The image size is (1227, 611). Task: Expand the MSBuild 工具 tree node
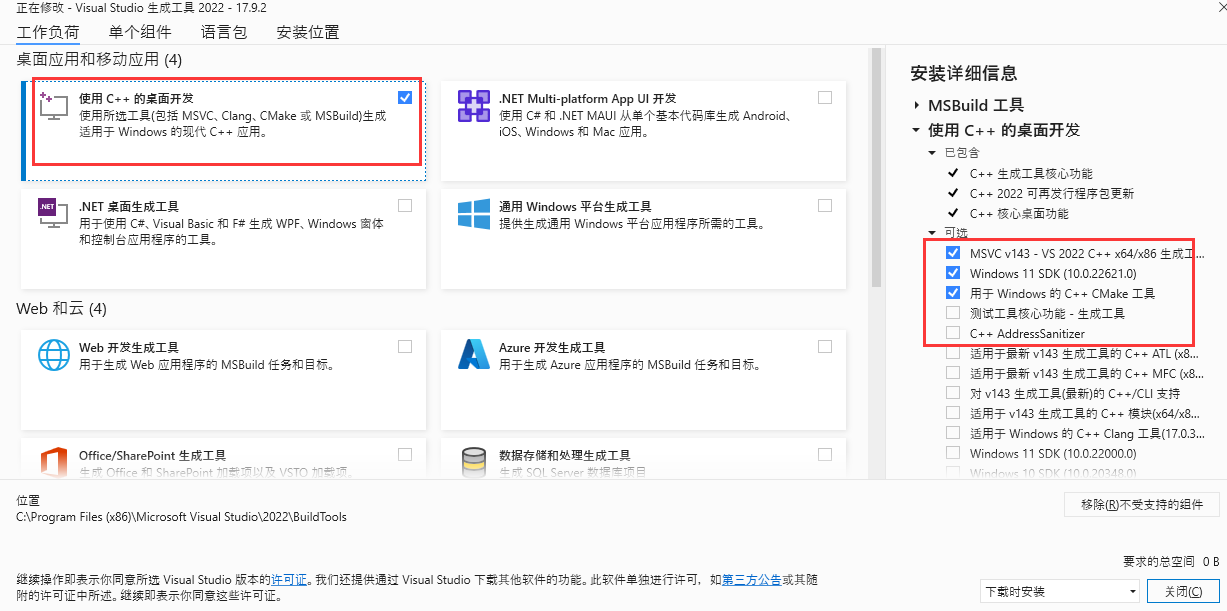[916, 105]
